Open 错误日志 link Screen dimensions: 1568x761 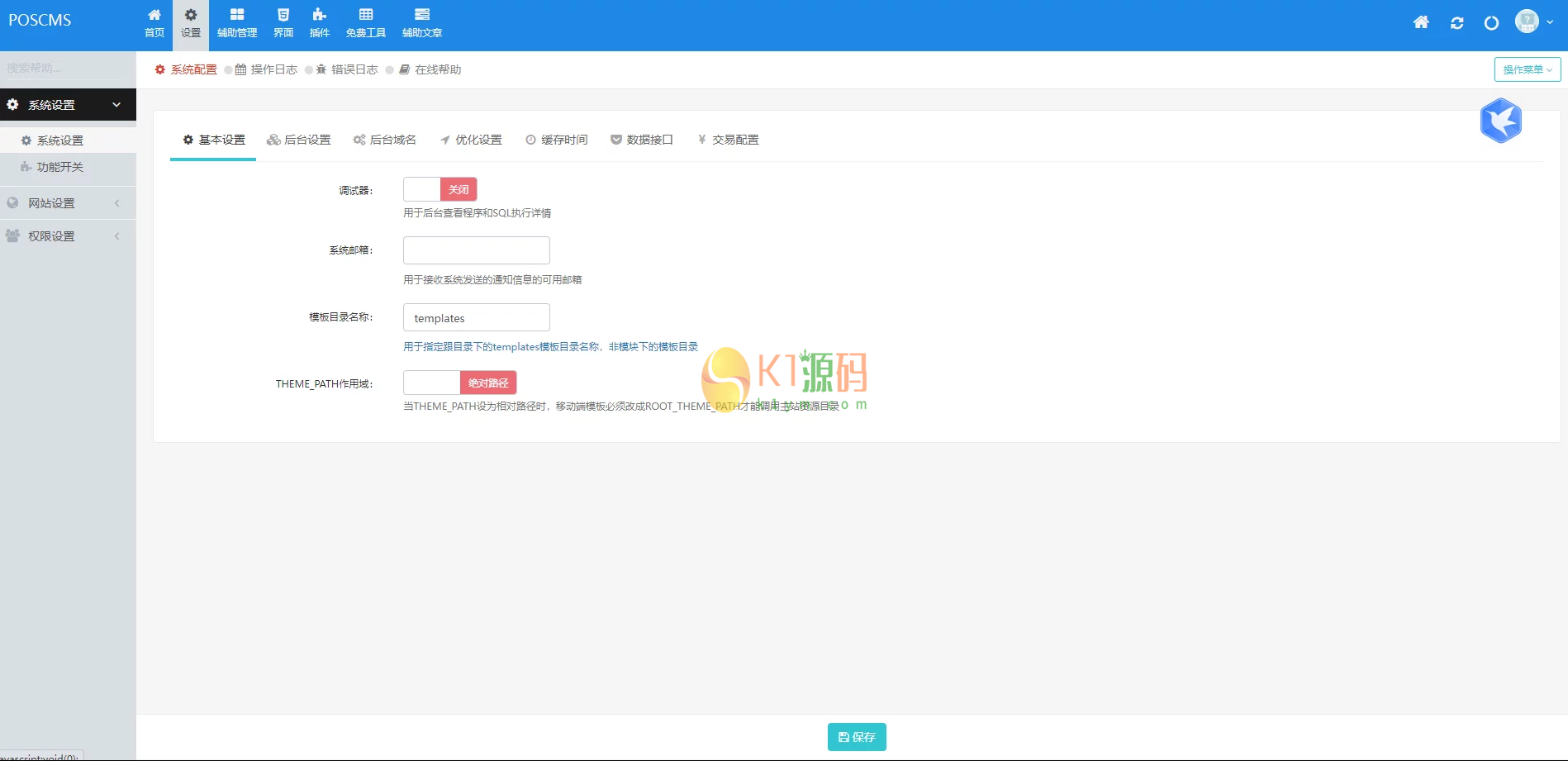tap(354, 69)
